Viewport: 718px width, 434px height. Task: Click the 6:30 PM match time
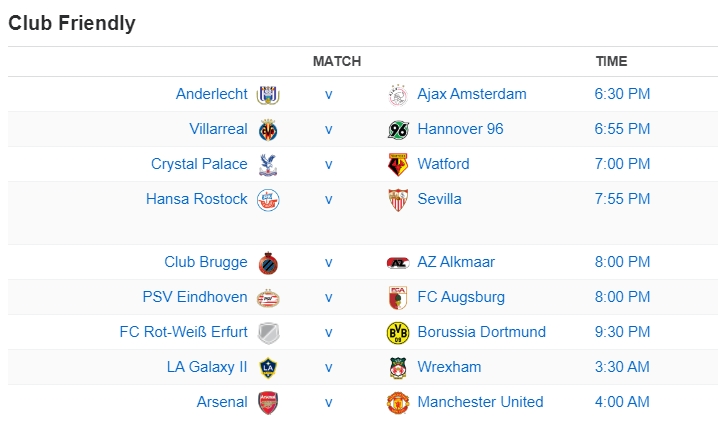622,94
